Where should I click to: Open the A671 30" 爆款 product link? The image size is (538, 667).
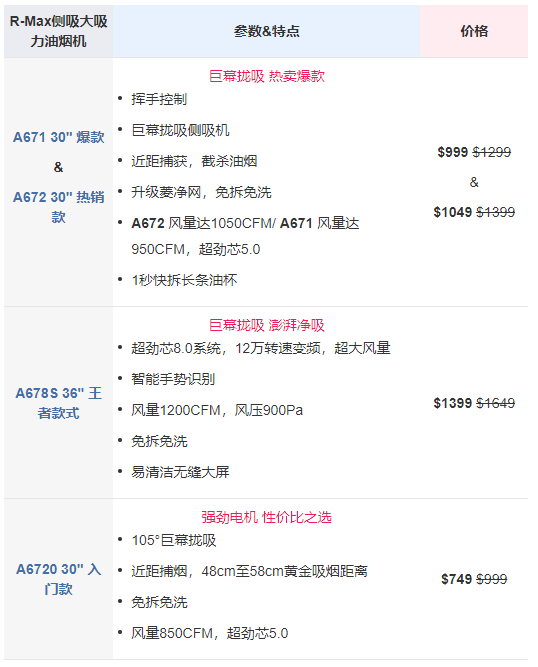click(x=59, y=137)
